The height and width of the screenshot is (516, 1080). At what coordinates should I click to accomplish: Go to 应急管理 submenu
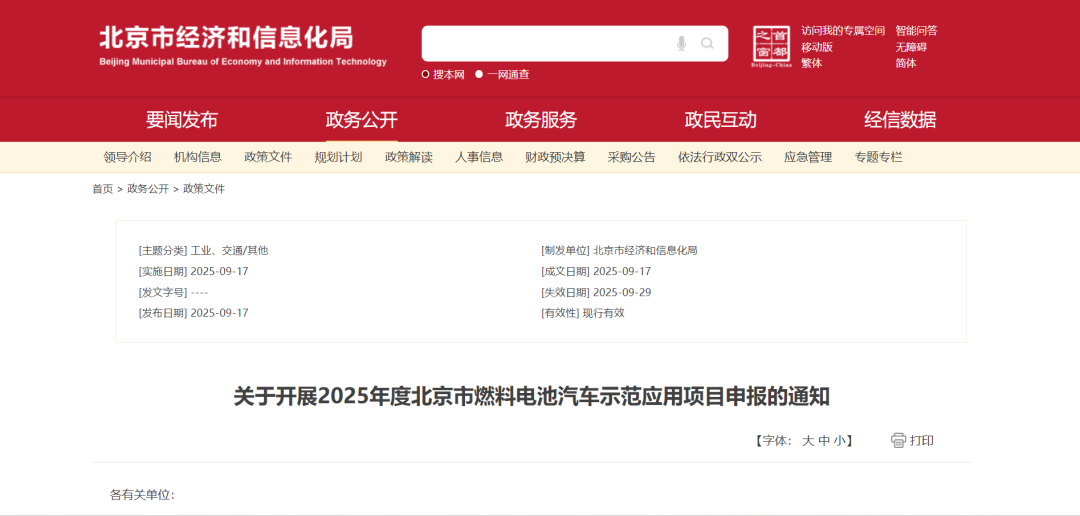(808, 157)
